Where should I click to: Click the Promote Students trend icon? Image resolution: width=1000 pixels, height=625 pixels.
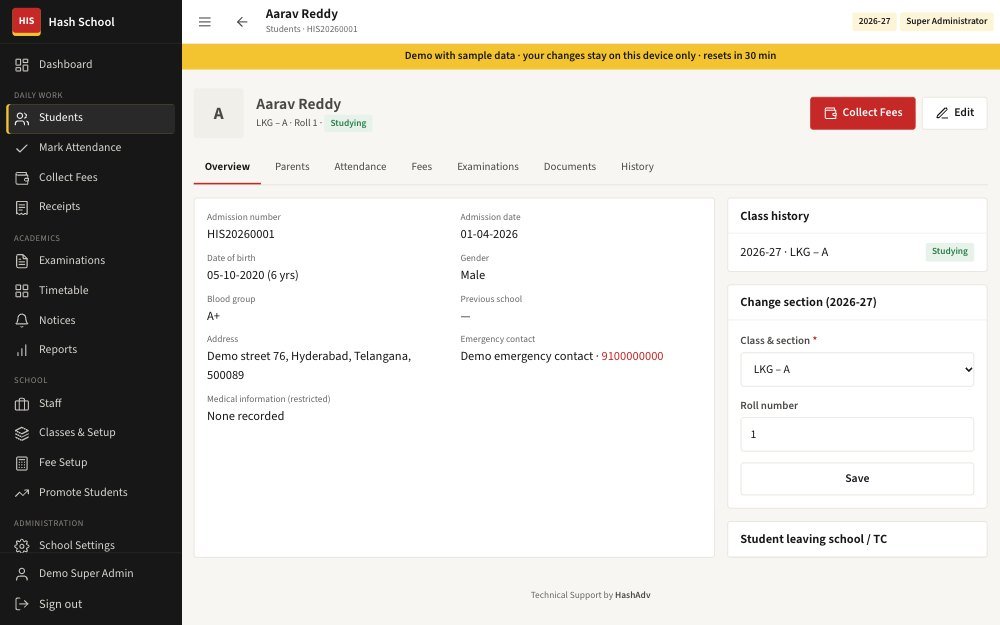(22, 492)
